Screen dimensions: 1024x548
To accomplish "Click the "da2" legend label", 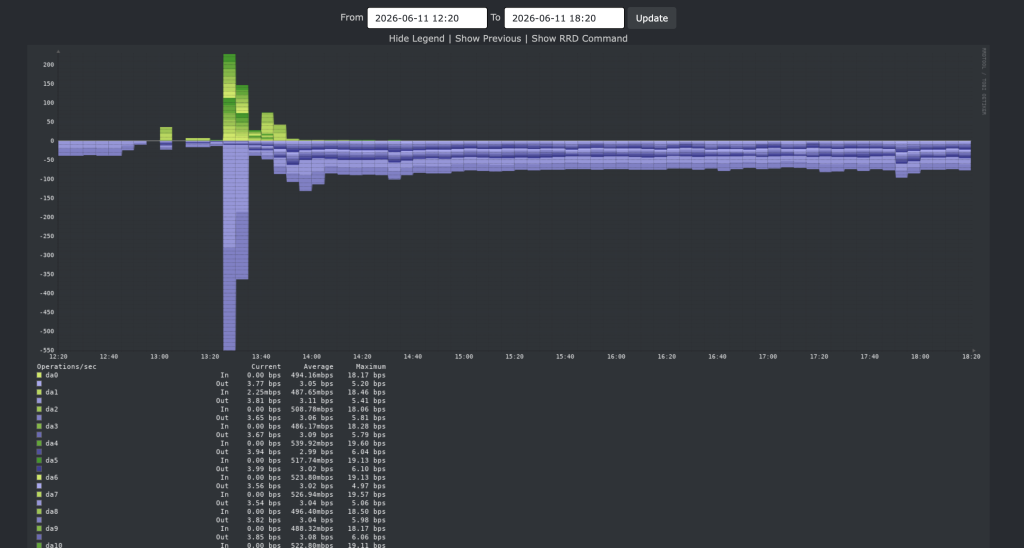I will pyautogui.click(x=52, y=410).
